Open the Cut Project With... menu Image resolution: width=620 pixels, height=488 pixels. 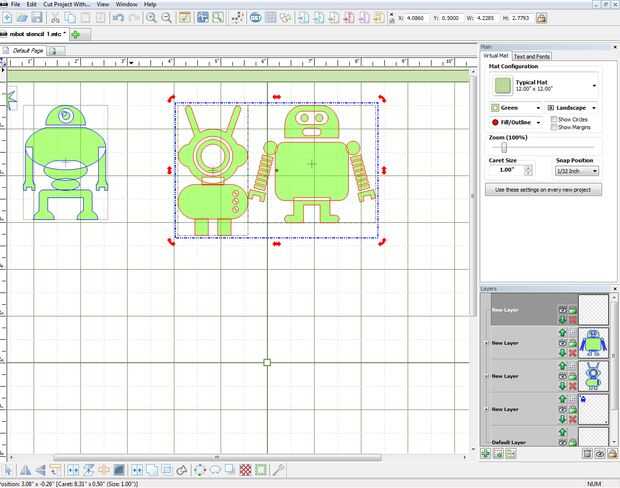[x=66, y=4]
